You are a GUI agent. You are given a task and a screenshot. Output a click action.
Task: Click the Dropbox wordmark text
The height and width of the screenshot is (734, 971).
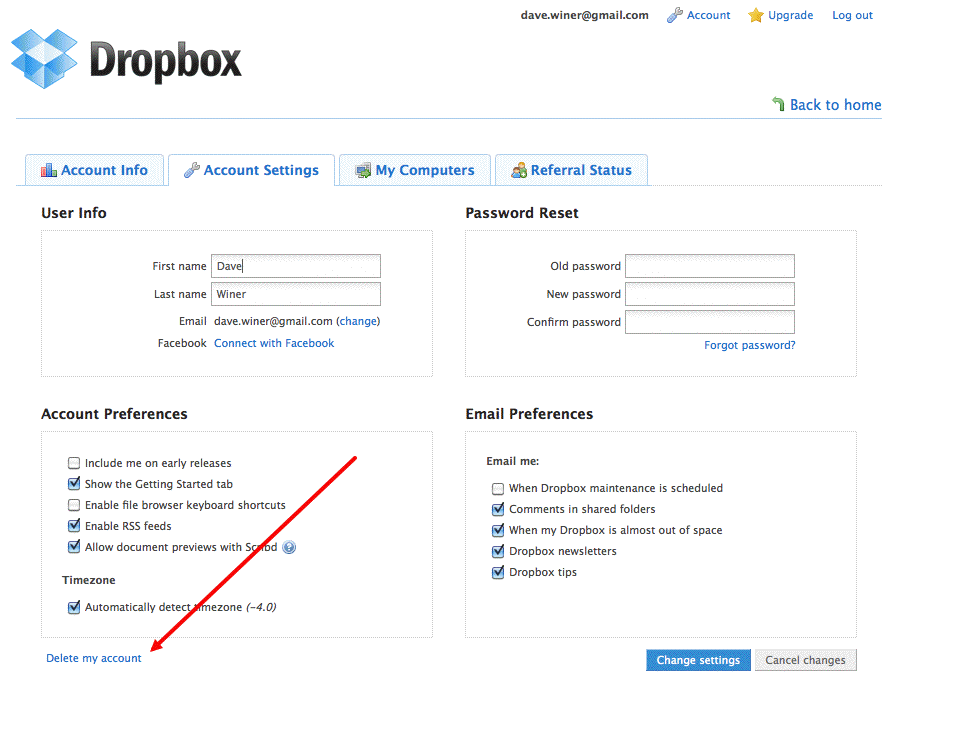pos(165,61)
